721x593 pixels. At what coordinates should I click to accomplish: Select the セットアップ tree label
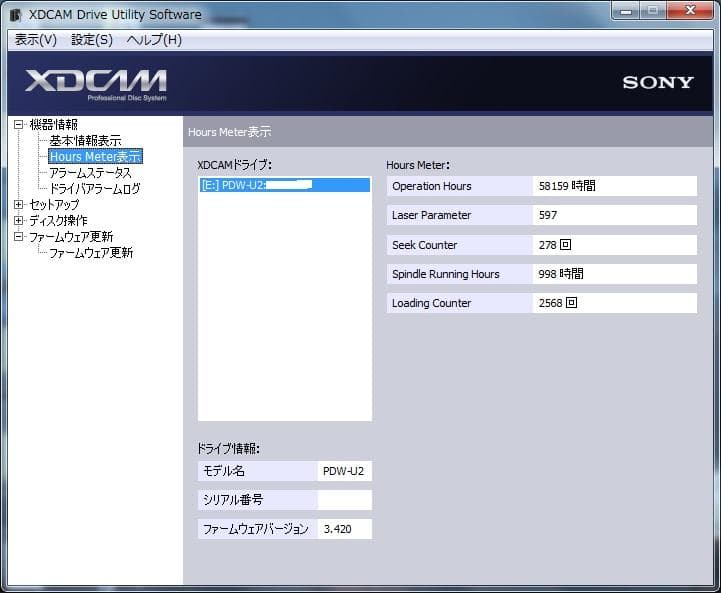coord(54,205)
